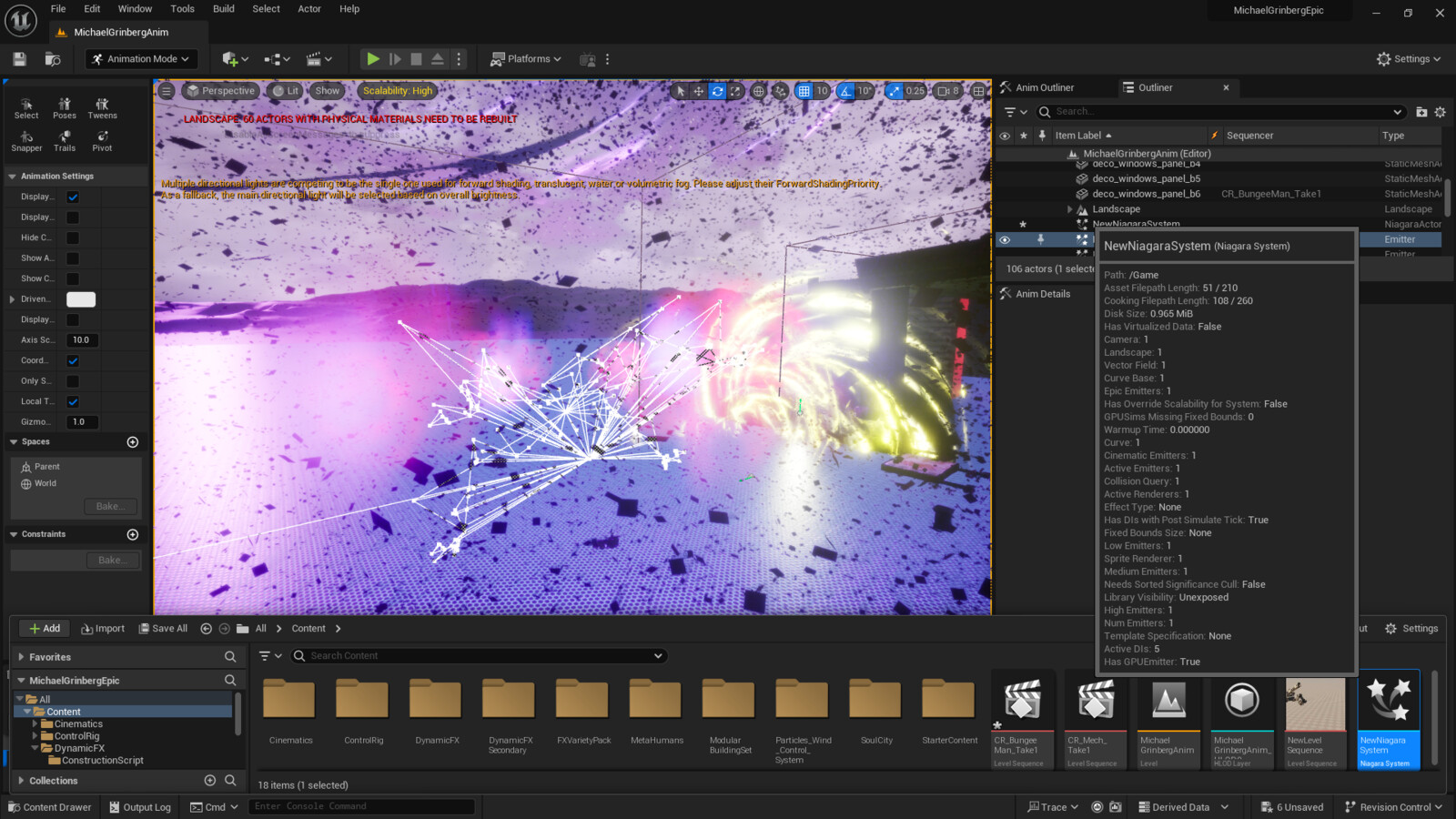Pick the select mode cursor in viewport
The image size is (1456, 819).
click(x=680, y=91)
